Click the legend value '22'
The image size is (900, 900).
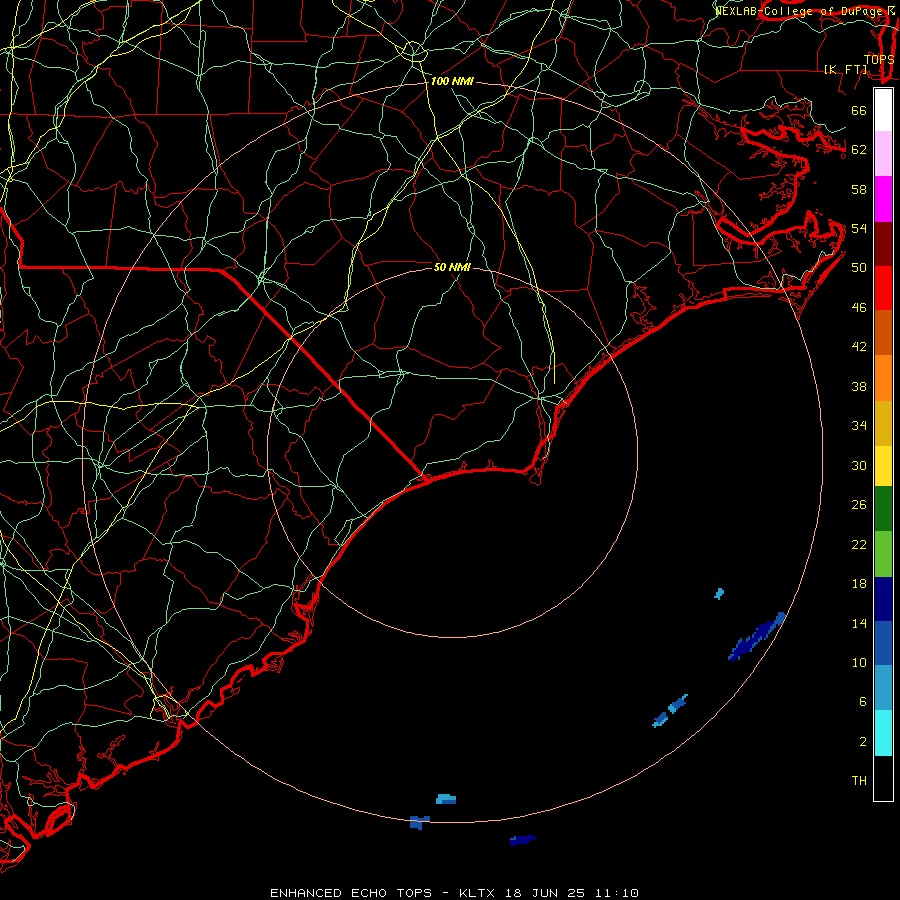pos(859,545)
